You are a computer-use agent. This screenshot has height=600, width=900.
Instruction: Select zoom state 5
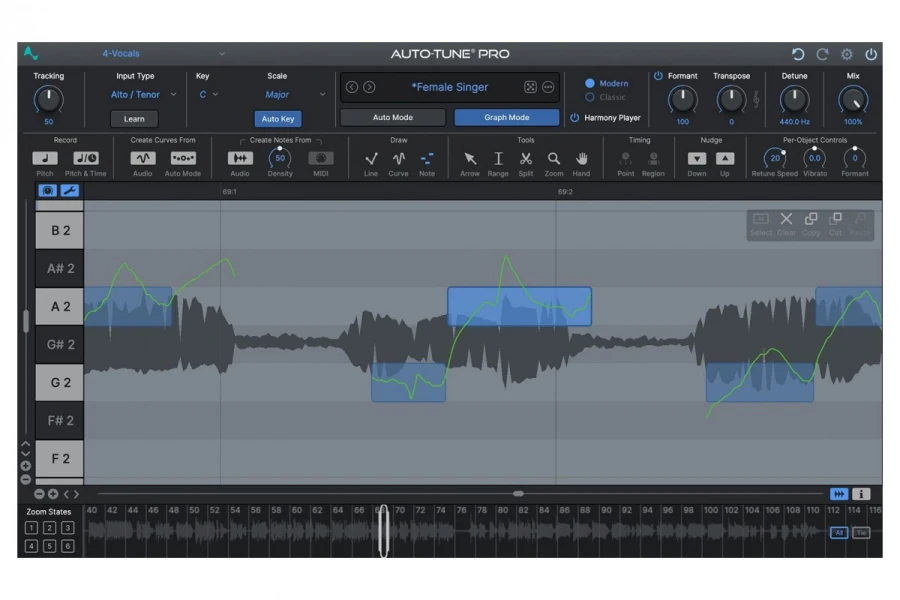(x=49, y=546)
